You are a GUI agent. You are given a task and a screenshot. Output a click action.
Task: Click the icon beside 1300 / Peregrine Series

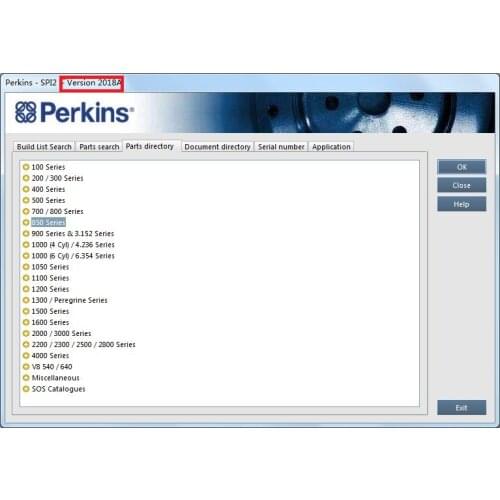tap(26, 300)
